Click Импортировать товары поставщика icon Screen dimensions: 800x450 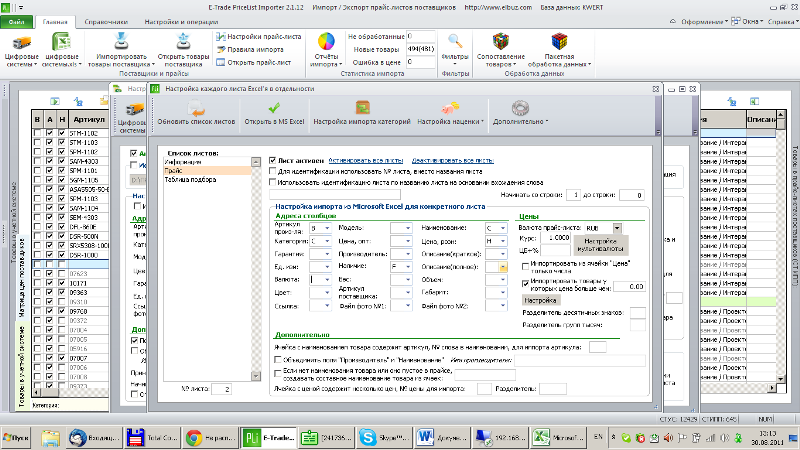pyautogui.click(x=121, y=50)
